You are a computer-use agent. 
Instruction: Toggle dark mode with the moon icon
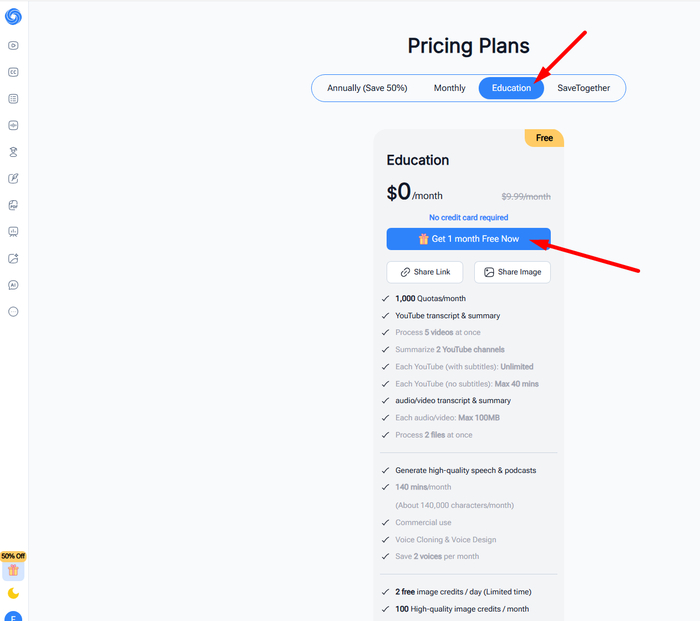pos(13,594)
